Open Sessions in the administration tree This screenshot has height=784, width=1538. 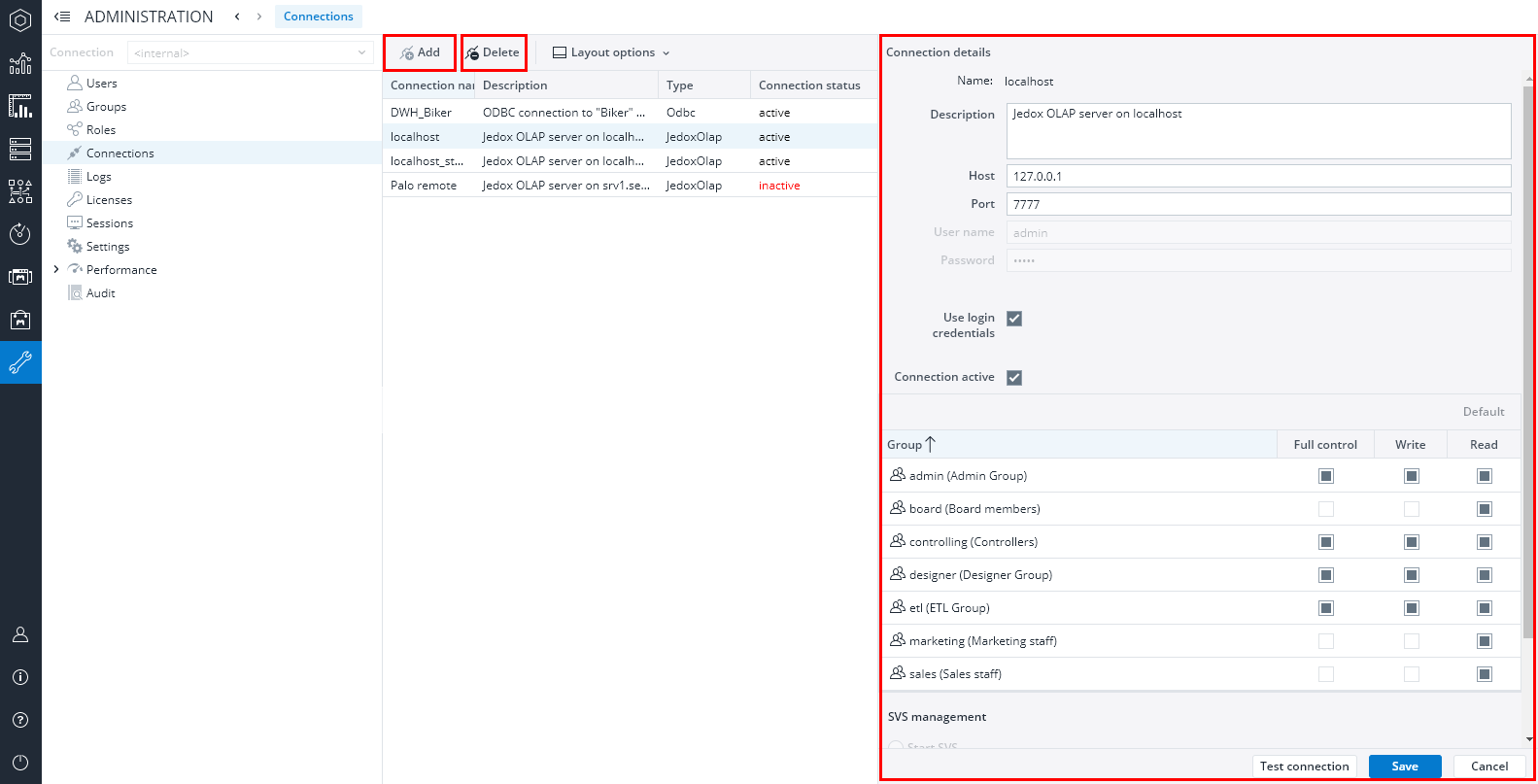[x=110, y=223]
